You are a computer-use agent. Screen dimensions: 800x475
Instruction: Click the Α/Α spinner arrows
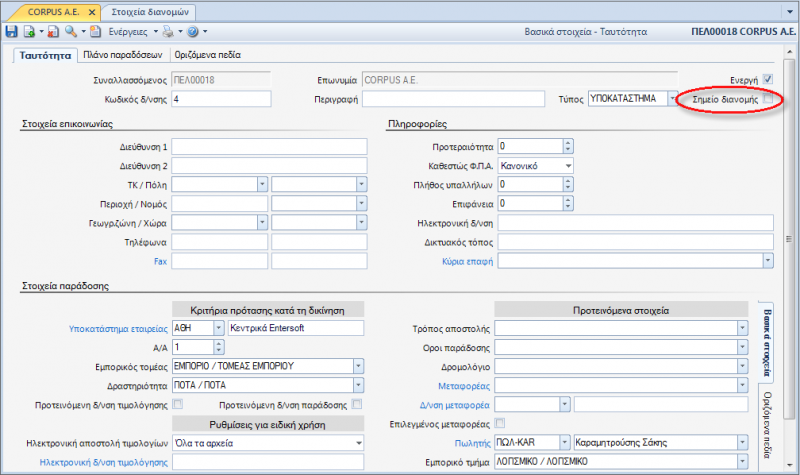[x=218, y=347]
